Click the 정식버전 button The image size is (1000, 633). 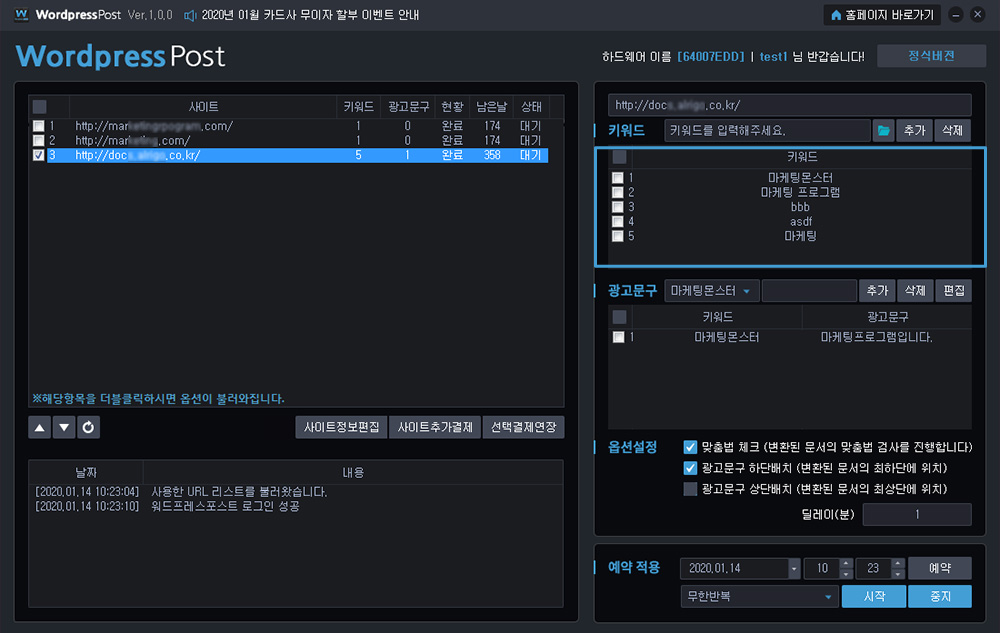coord(931,56)
